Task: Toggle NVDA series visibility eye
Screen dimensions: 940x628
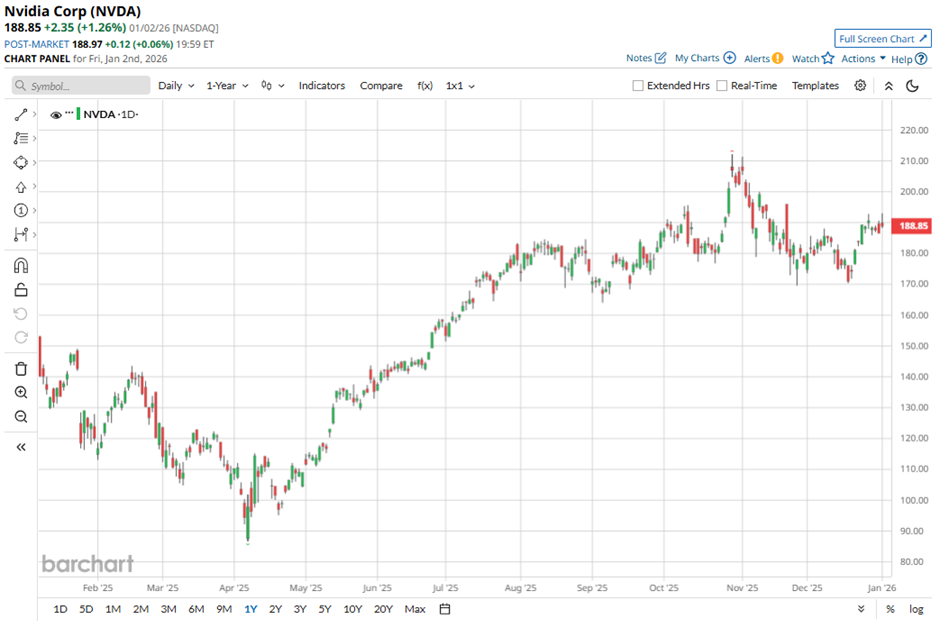Action: click(56, 114)
